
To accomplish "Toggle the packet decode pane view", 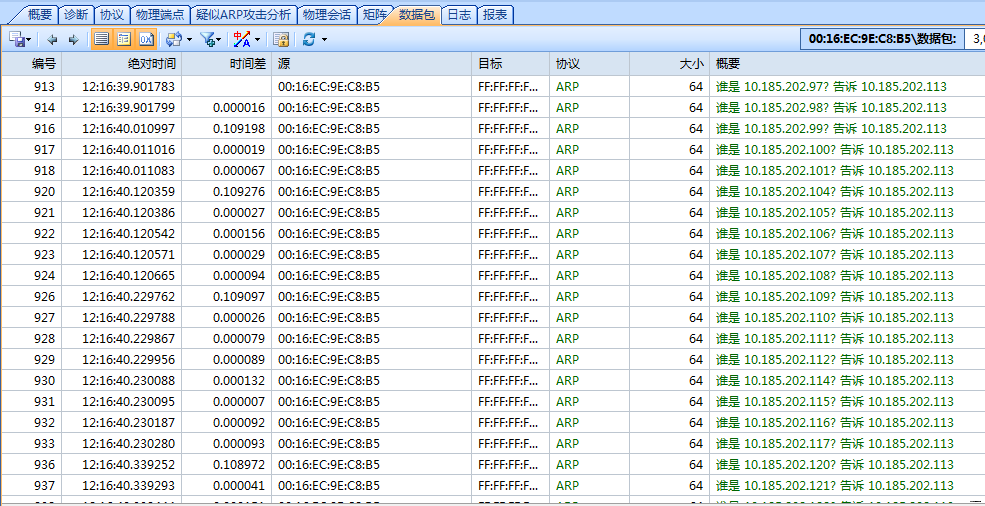I will click(x=124, y=39).
